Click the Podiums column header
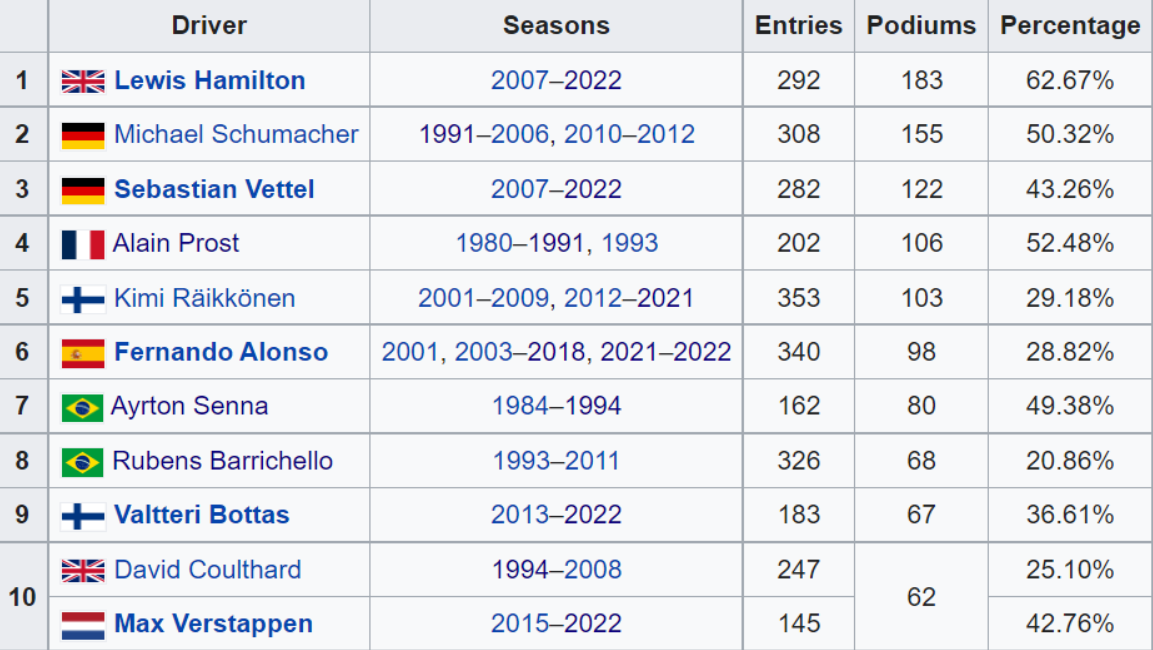 click(921, 26)
